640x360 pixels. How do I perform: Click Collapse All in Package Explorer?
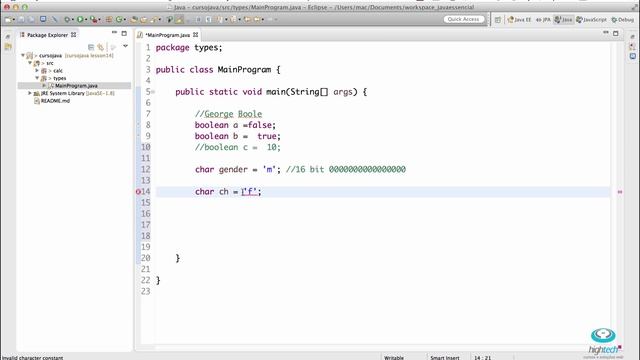[x=91, y=47]
